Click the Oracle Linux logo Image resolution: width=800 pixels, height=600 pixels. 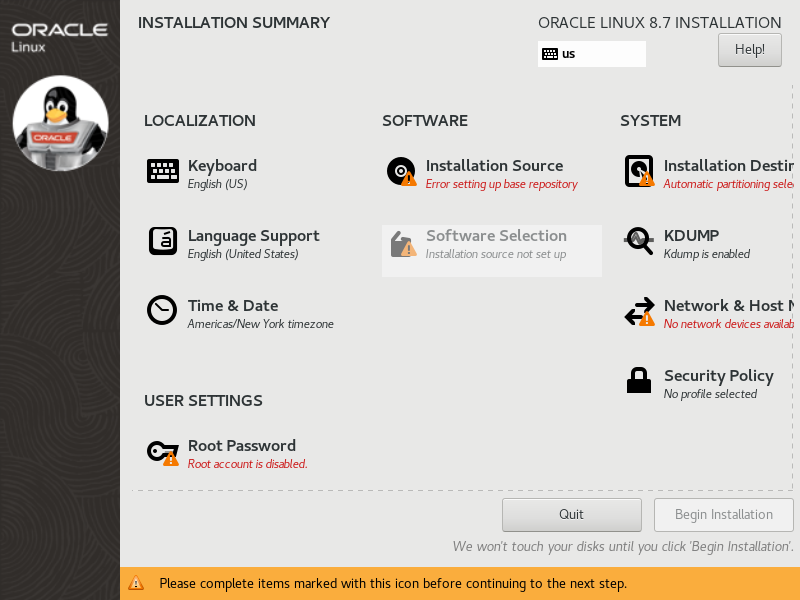coord(60,38)
